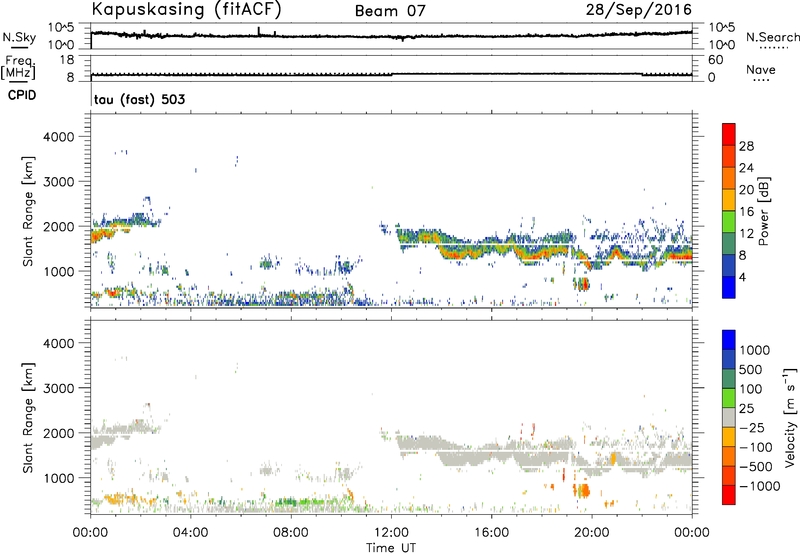The image size is (800, 554).
Task: Click the '04:00' time axis label
Action: [x=190, y=533]
